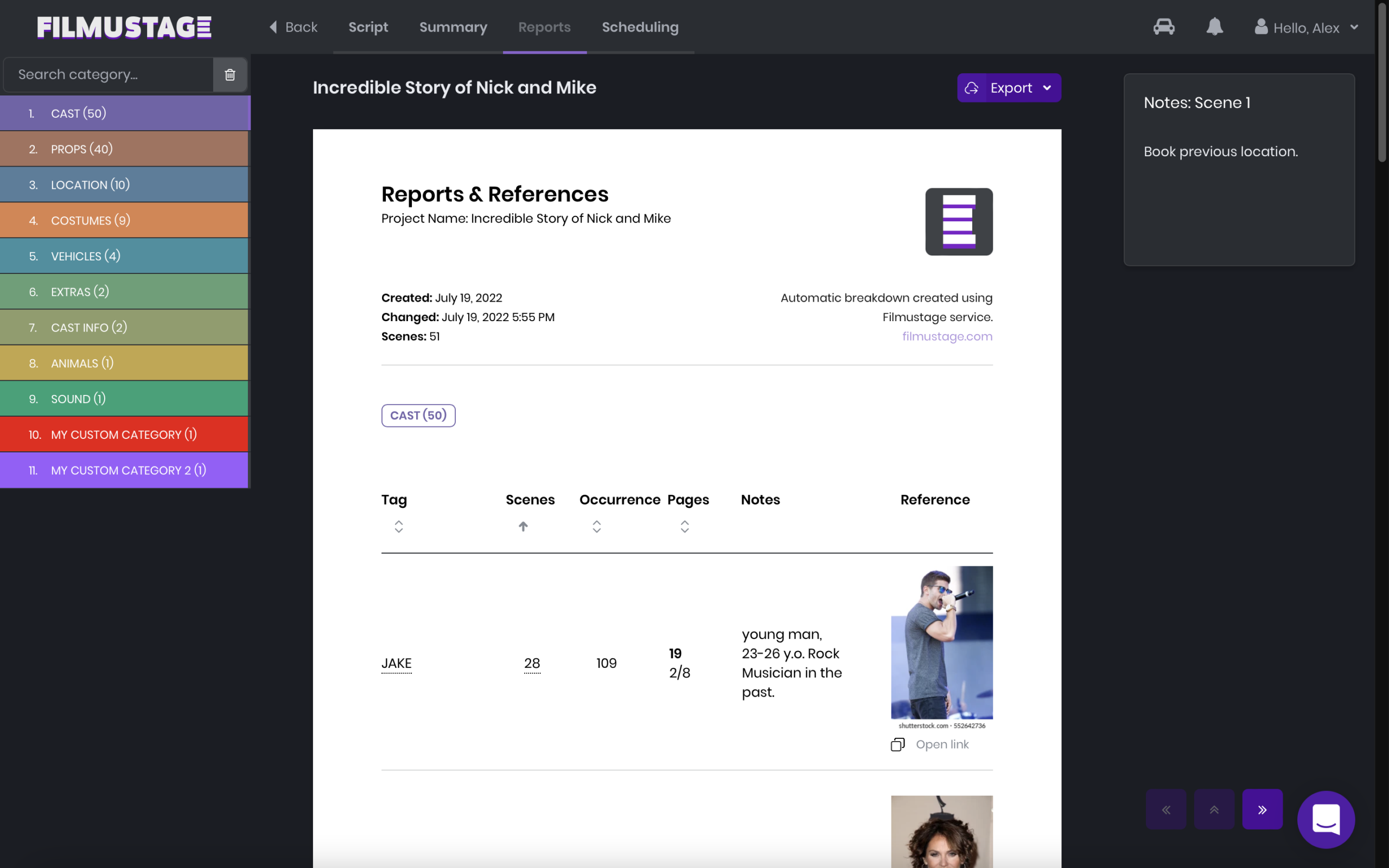Click the user avatar icon next to Hello, Alex
Image resolution: width=1389 pixels, height=868 pixels.
tap(1261, 27)
